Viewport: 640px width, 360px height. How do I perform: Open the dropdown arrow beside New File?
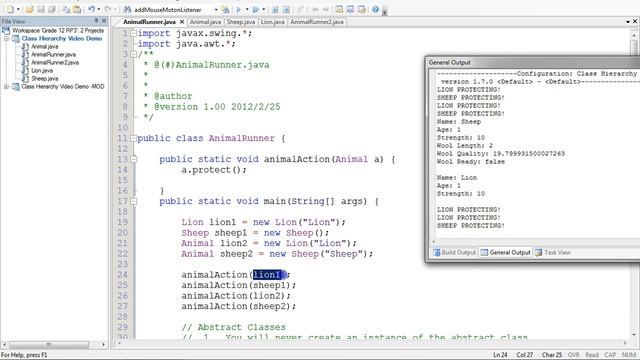(x=18, y=9)
